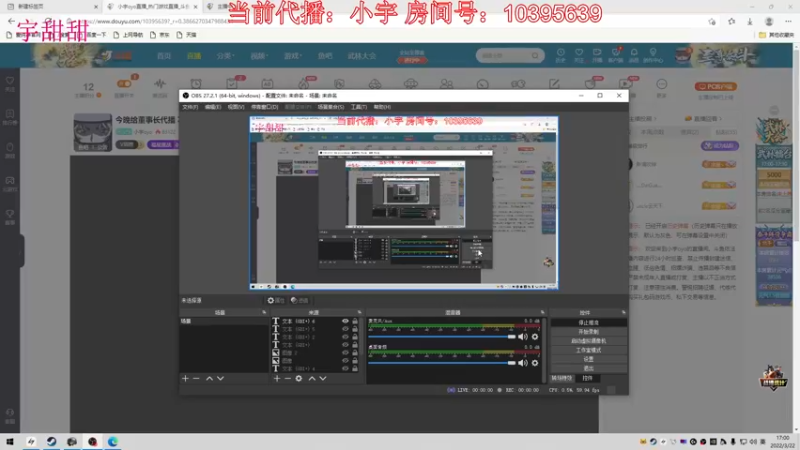This screenshot has height=450, width=800.
Task: Click the 滤镜 filters button above the docks
Action: coord(299,301)
